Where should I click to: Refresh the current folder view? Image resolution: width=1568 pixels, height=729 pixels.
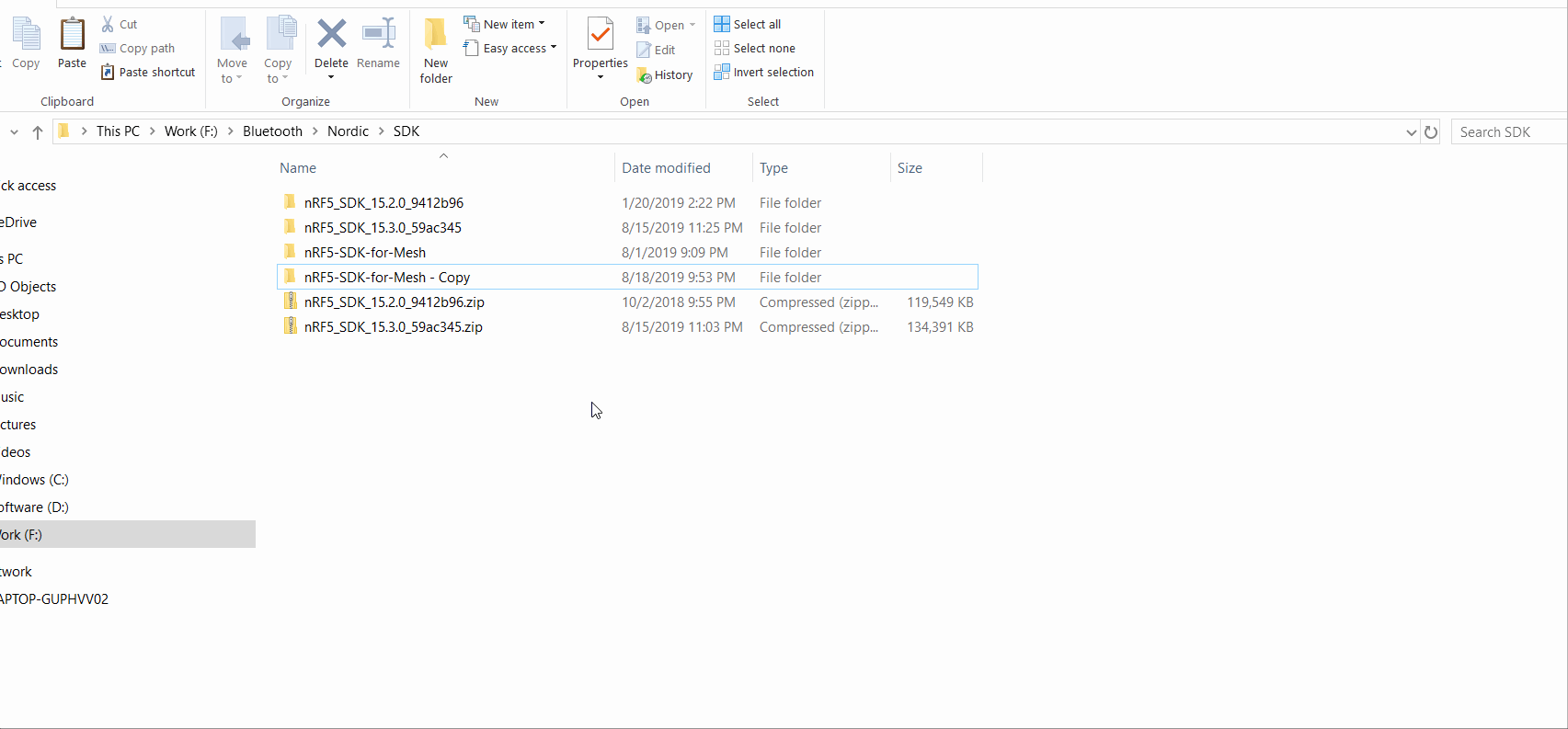(x=1430, y=132)
